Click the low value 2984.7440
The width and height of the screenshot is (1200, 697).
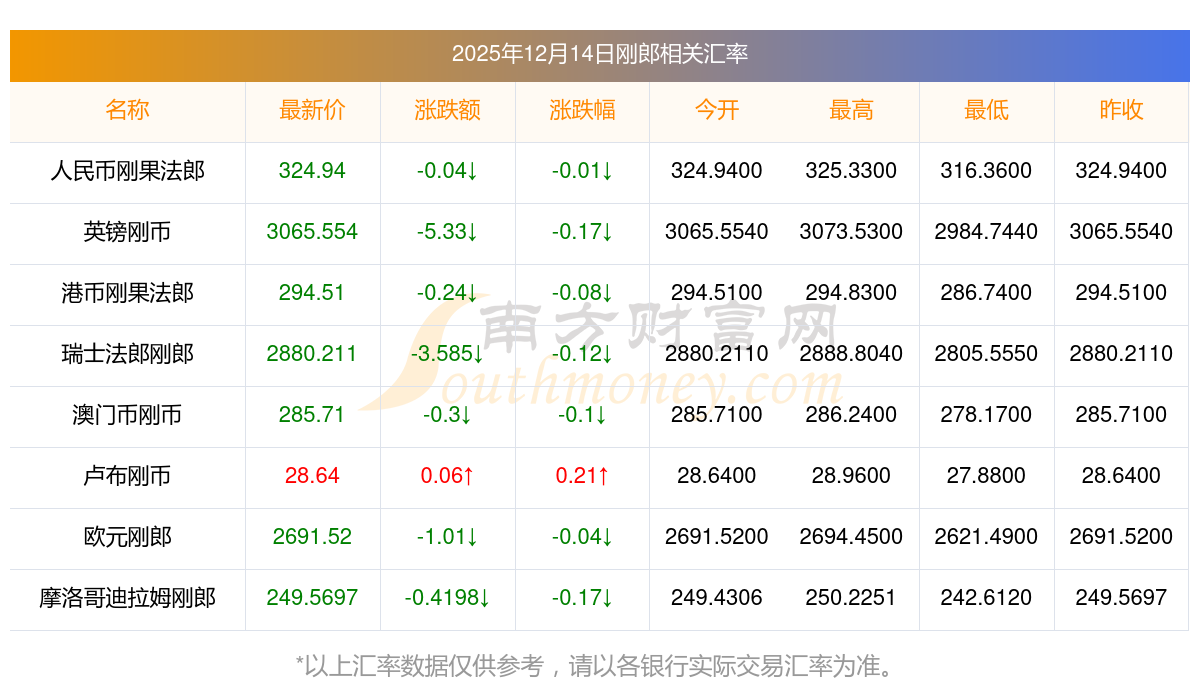987,232
